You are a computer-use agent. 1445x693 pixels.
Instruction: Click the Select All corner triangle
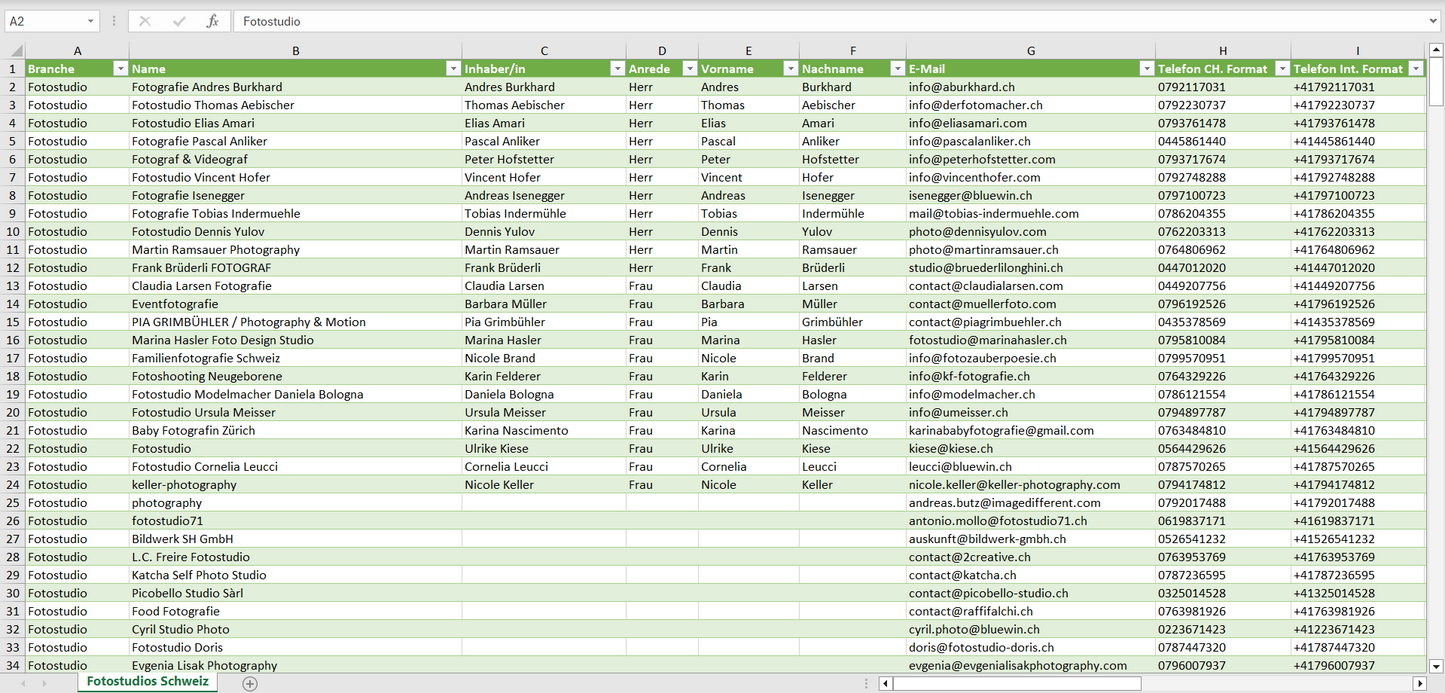pos(16,51)
